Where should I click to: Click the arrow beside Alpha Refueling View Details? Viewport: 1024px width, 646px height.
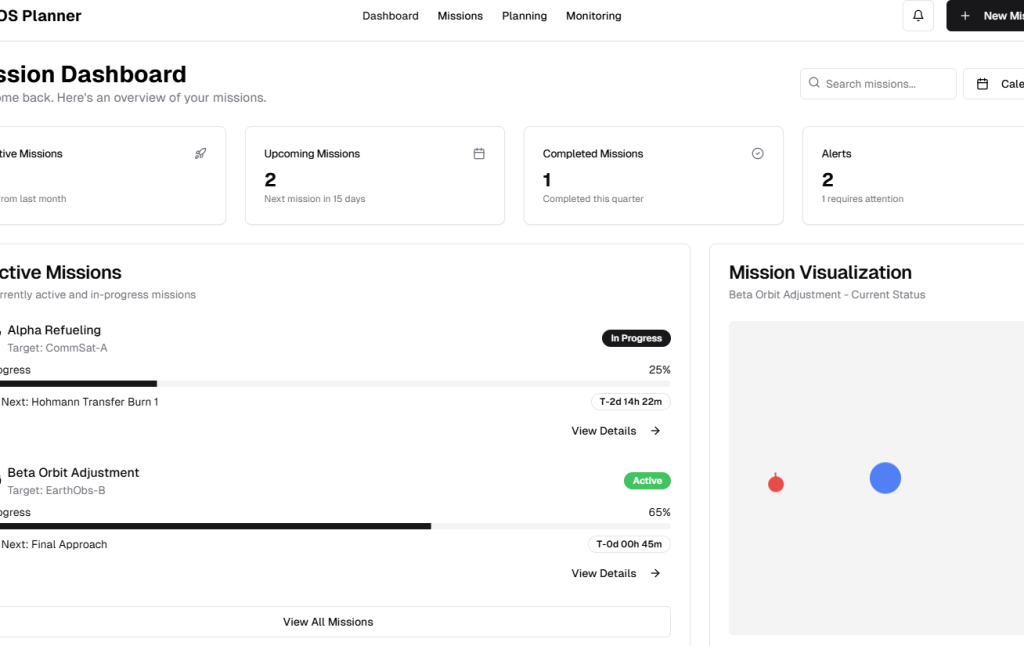click(x=655, y=430)
